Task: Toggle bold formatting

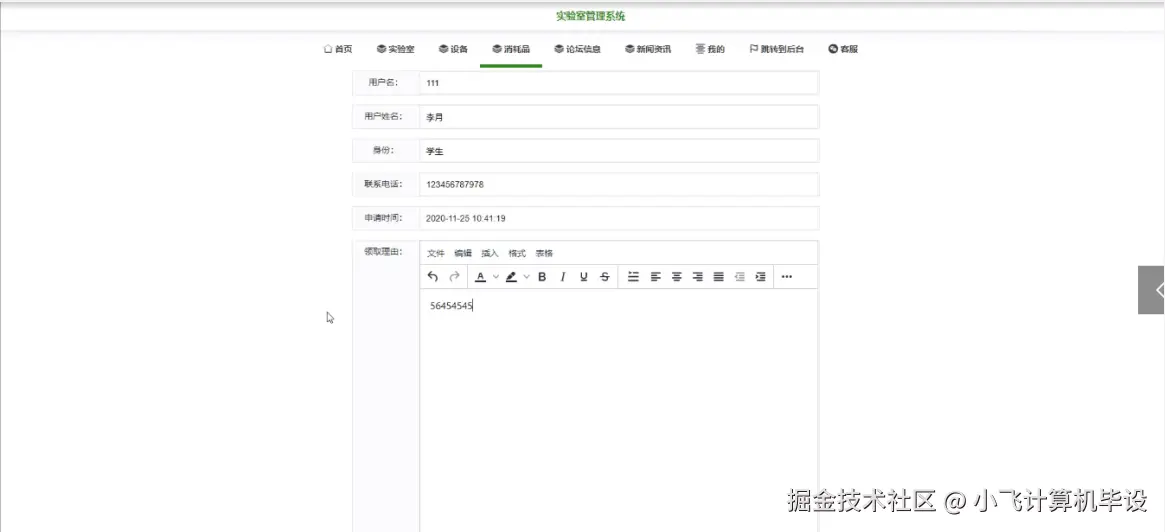Action: pyautogui.click(x=542, y=276)
